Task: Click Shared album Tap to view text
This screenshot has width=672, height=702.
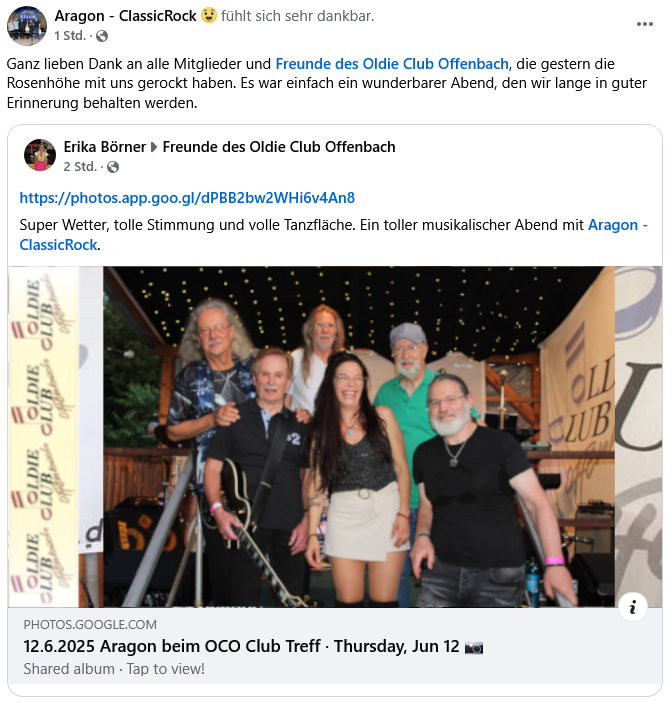Action: point(114,669)
